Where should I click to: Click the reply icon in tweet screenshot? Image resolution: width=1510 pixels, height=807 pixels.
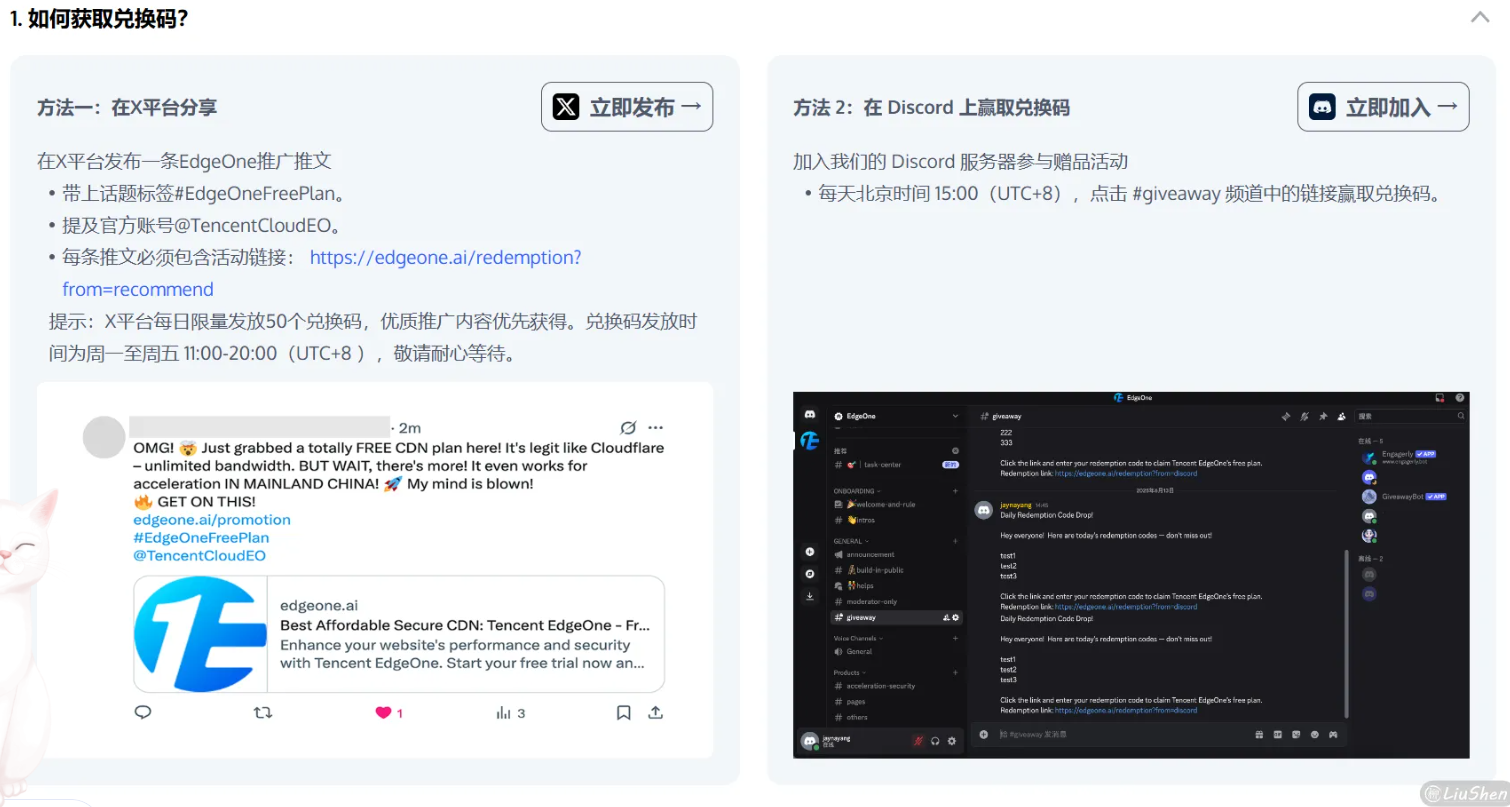(143, 713)
